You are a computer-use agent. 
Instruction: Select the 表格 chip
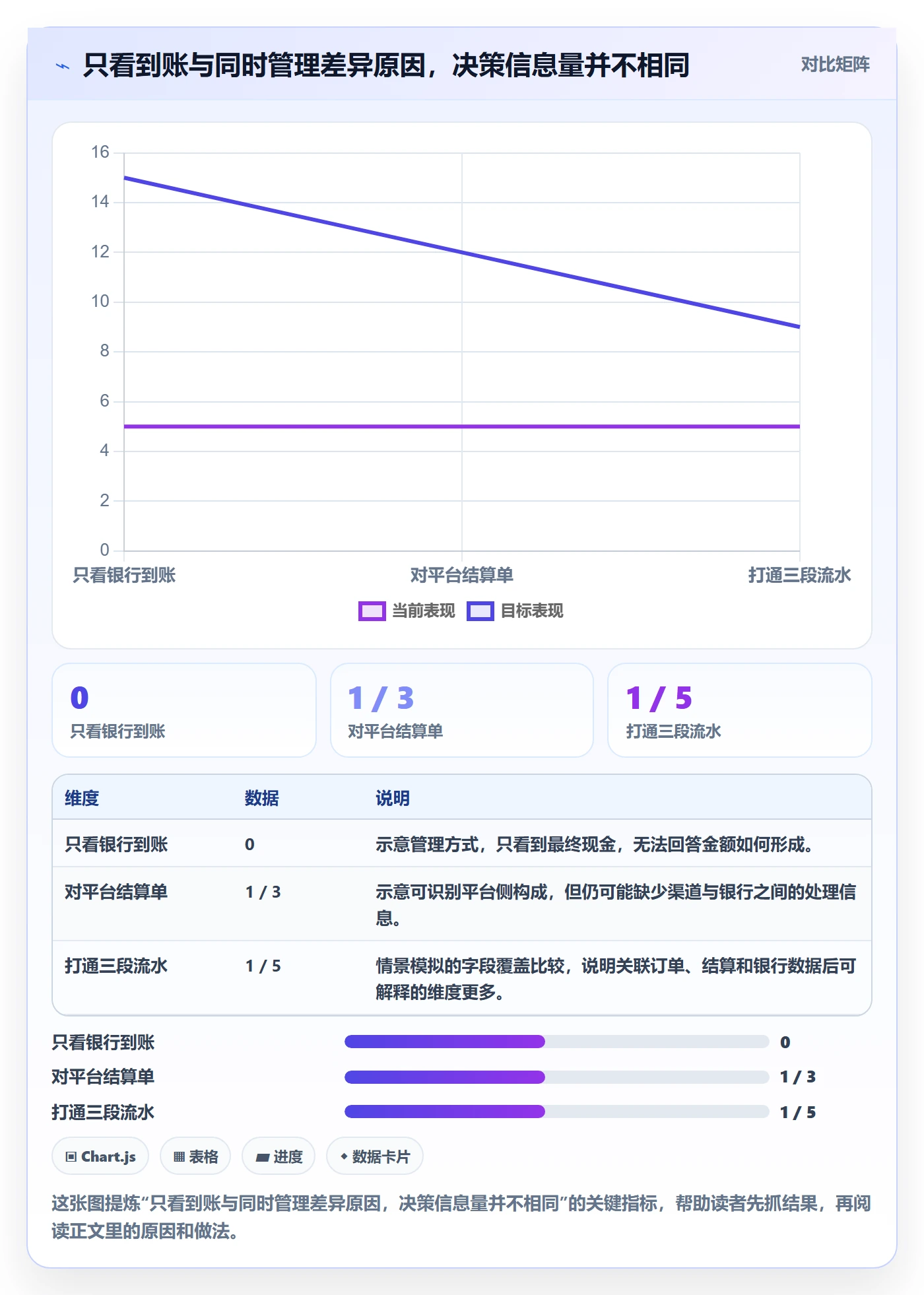[x=195, y=1156]
